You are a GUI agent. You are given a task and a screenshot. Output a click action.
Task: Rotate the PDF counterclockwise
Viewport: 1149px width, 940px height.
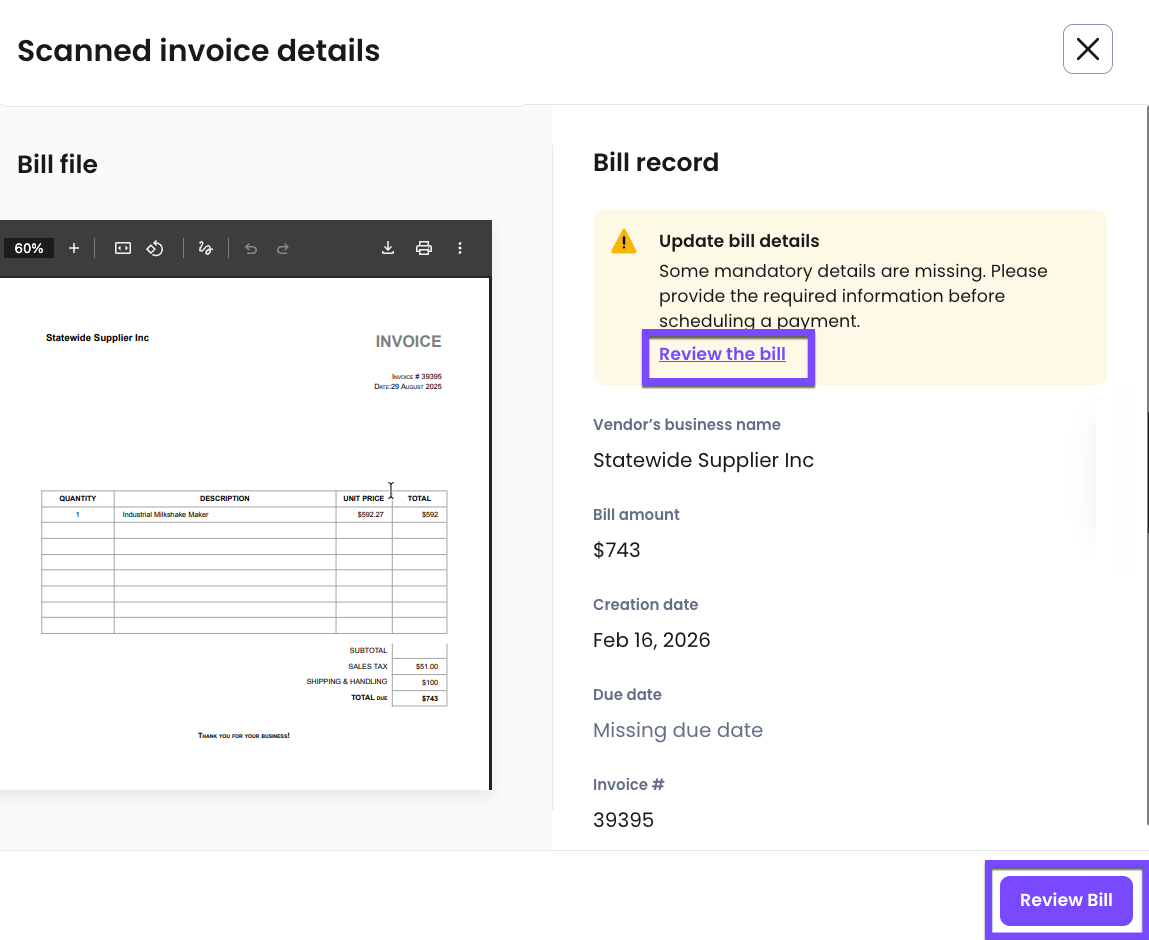[x=155, y=248]
